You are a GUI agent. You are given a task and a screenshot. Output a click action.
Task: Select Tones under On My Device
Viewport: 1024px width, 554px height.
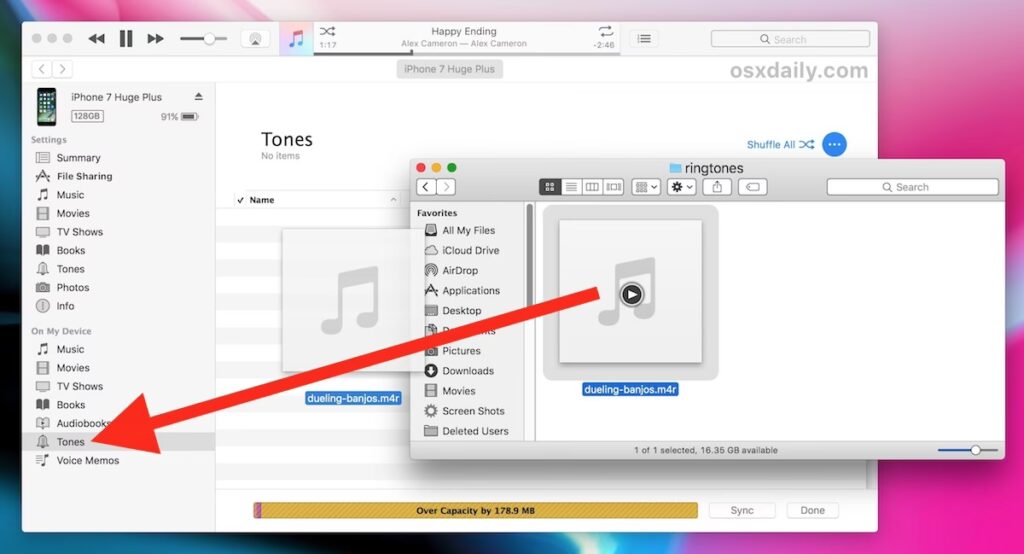[x=71, y=442]
